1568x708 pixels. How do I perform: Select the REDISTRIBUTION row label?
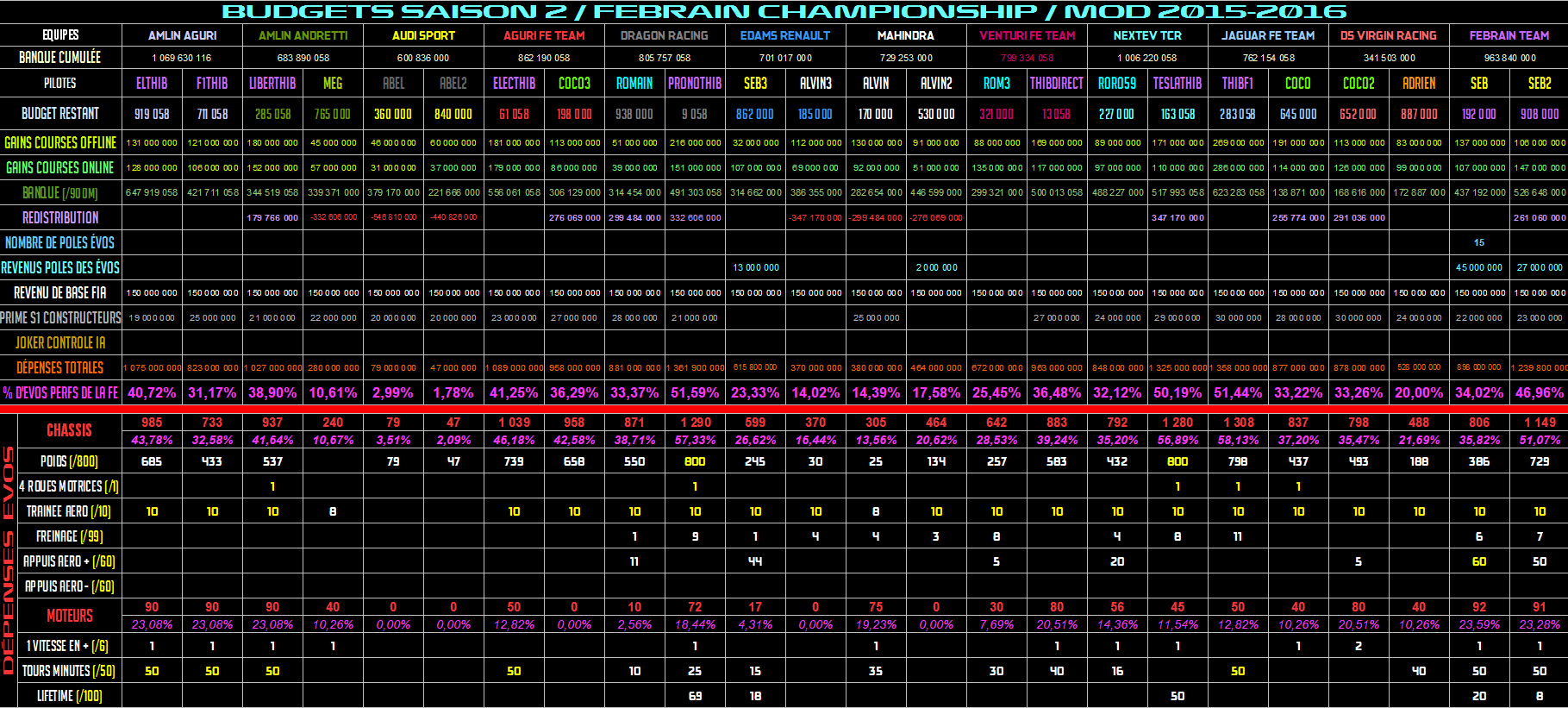(60, 217)
